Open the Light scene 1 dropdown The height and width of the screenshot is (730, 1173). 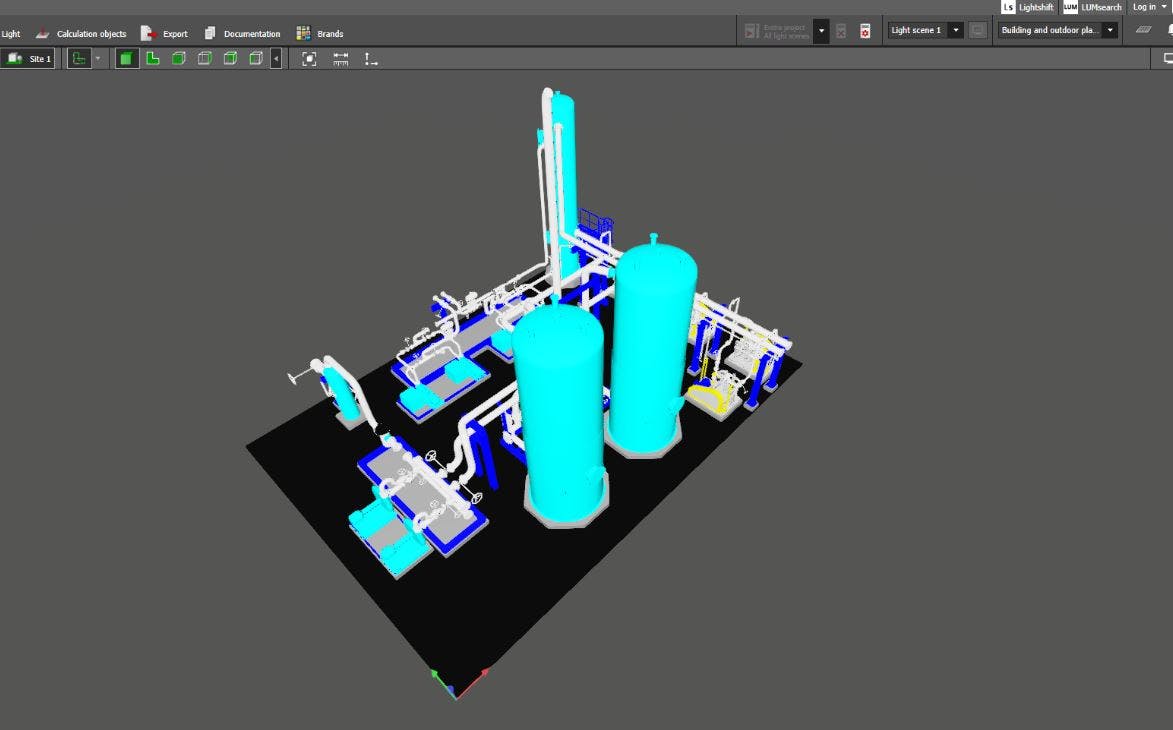coord(956,30)
